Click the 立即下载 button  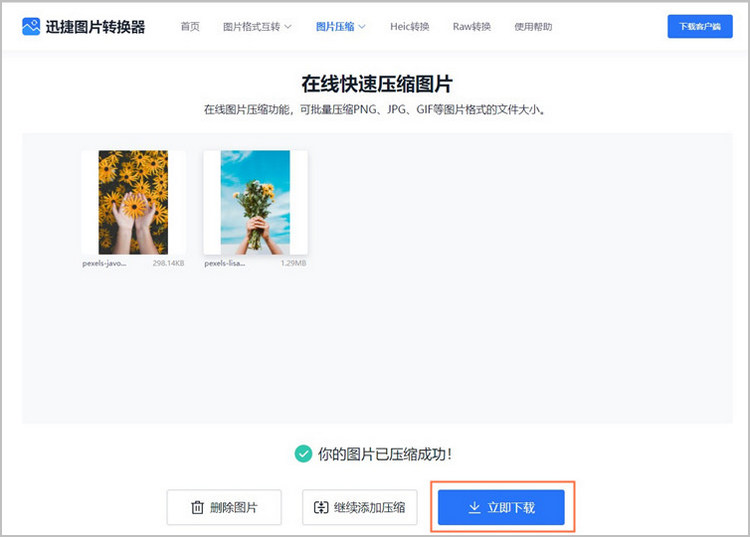tap(501, 507)
